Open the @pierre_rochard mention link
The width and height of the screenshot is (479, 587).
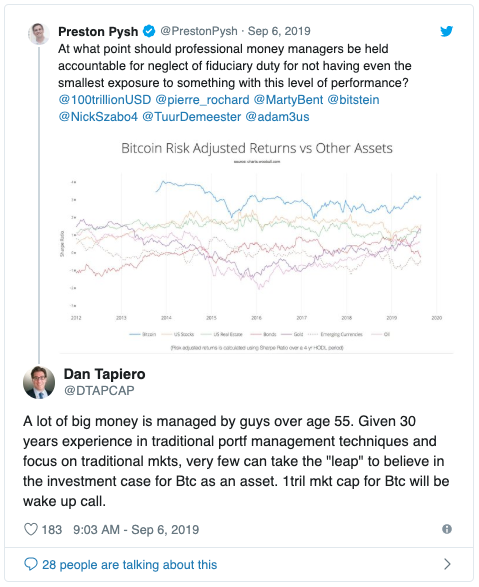[202, 100]
